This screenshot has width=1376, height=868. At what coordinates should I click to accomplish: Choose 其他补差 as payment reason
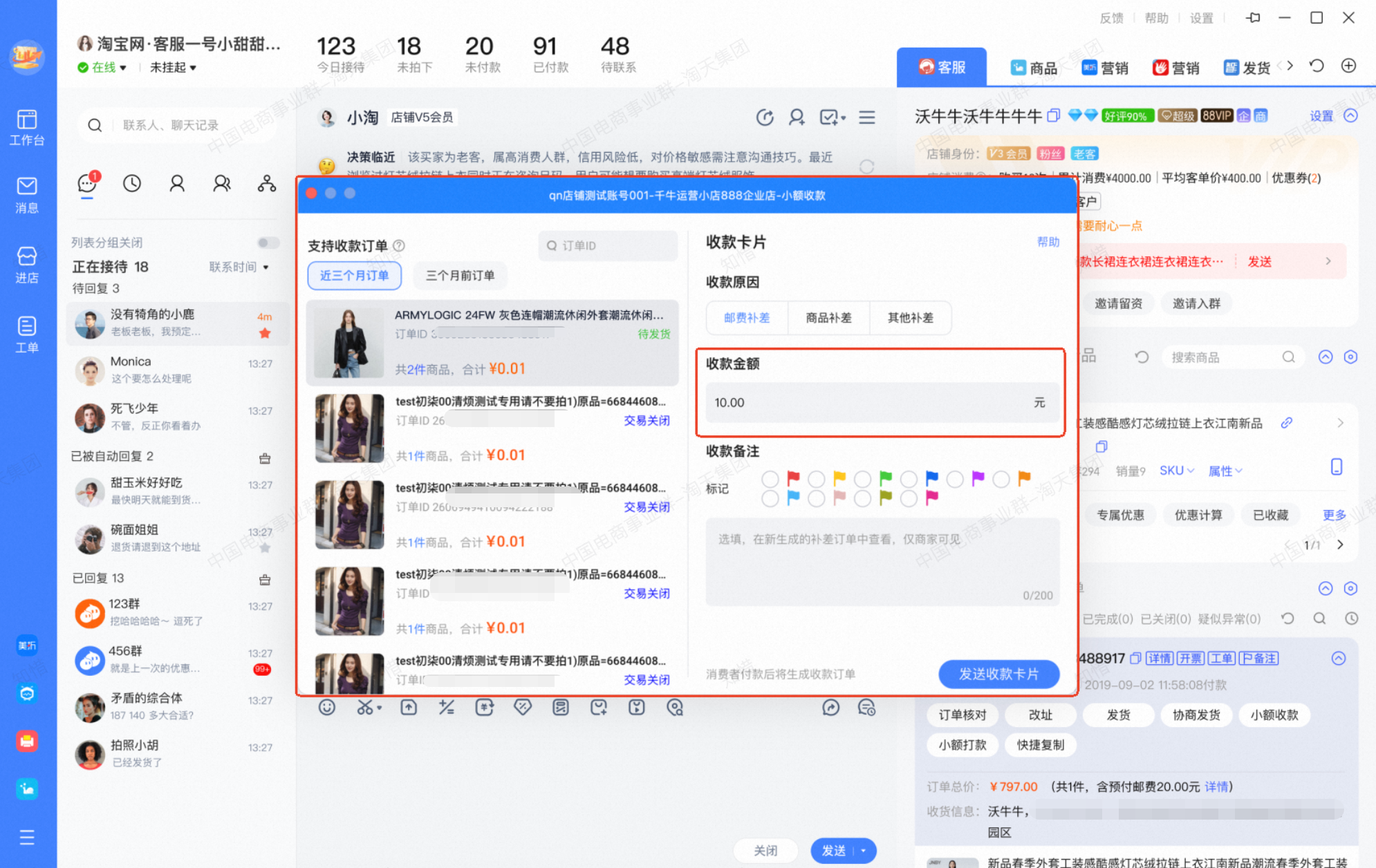910,318
